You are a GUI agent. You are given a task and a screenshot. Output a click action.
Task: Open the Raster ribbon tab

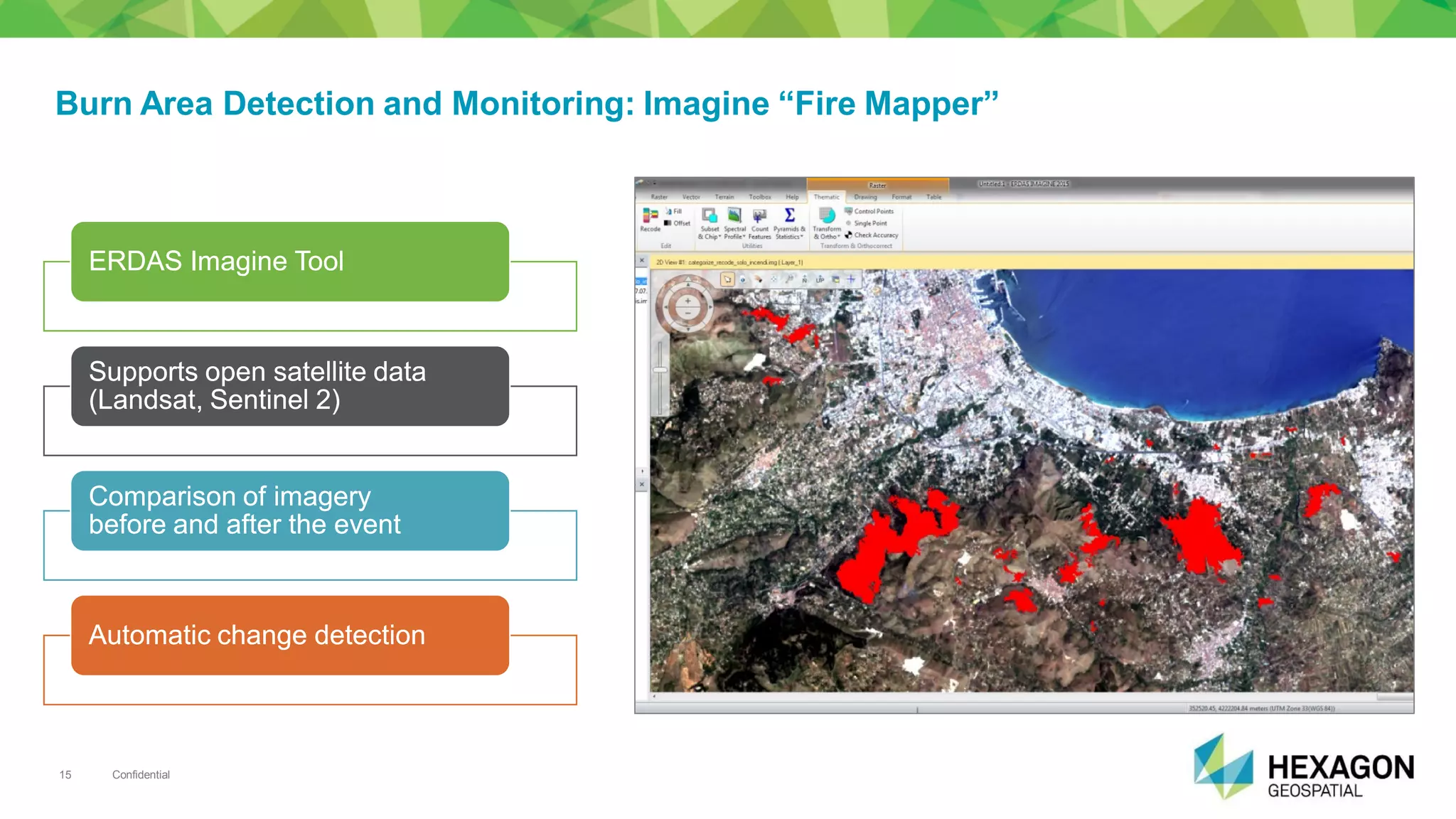tap(659, 197)
